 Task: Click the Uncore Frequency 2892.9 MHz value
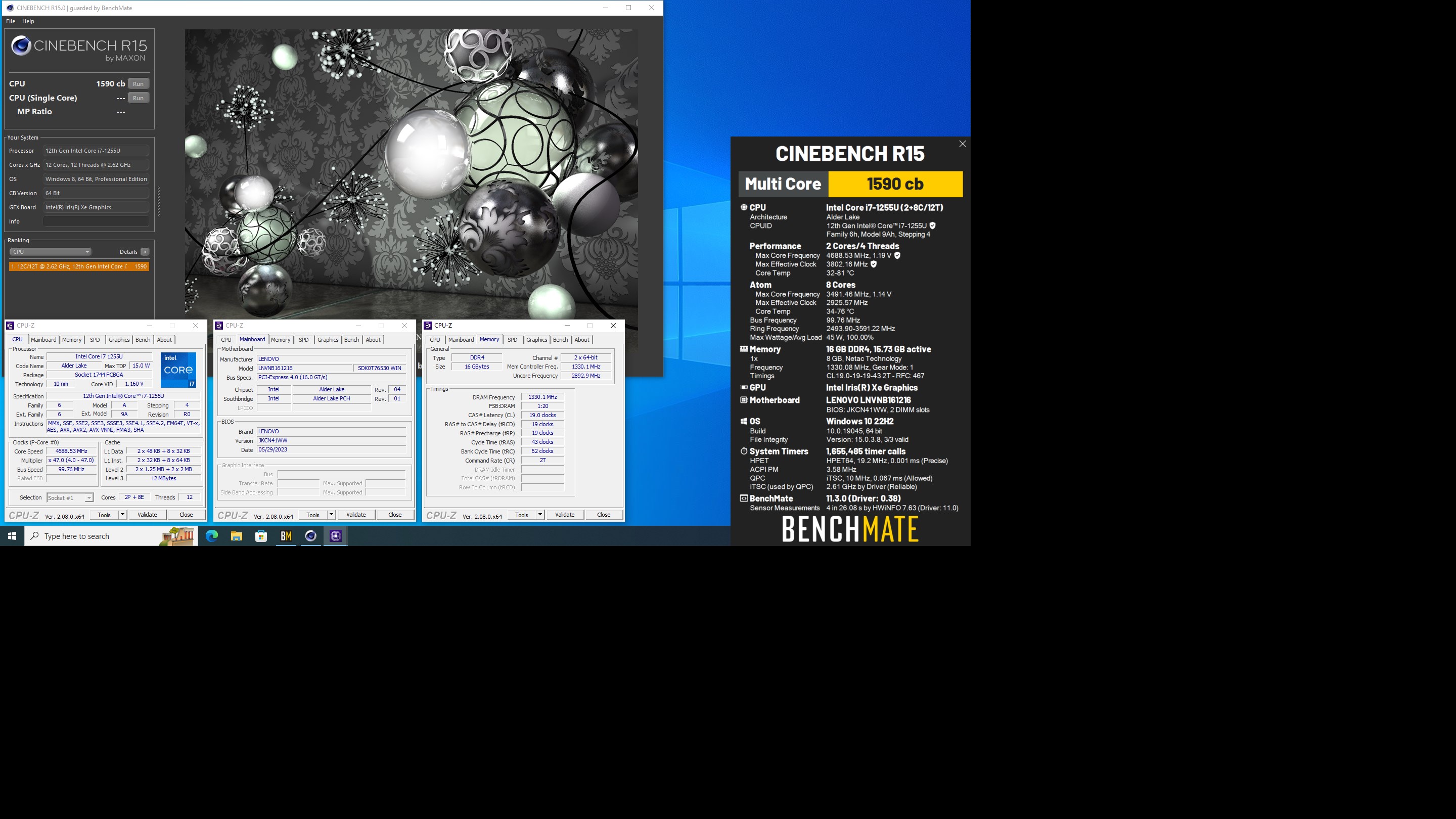pos(586,376)
